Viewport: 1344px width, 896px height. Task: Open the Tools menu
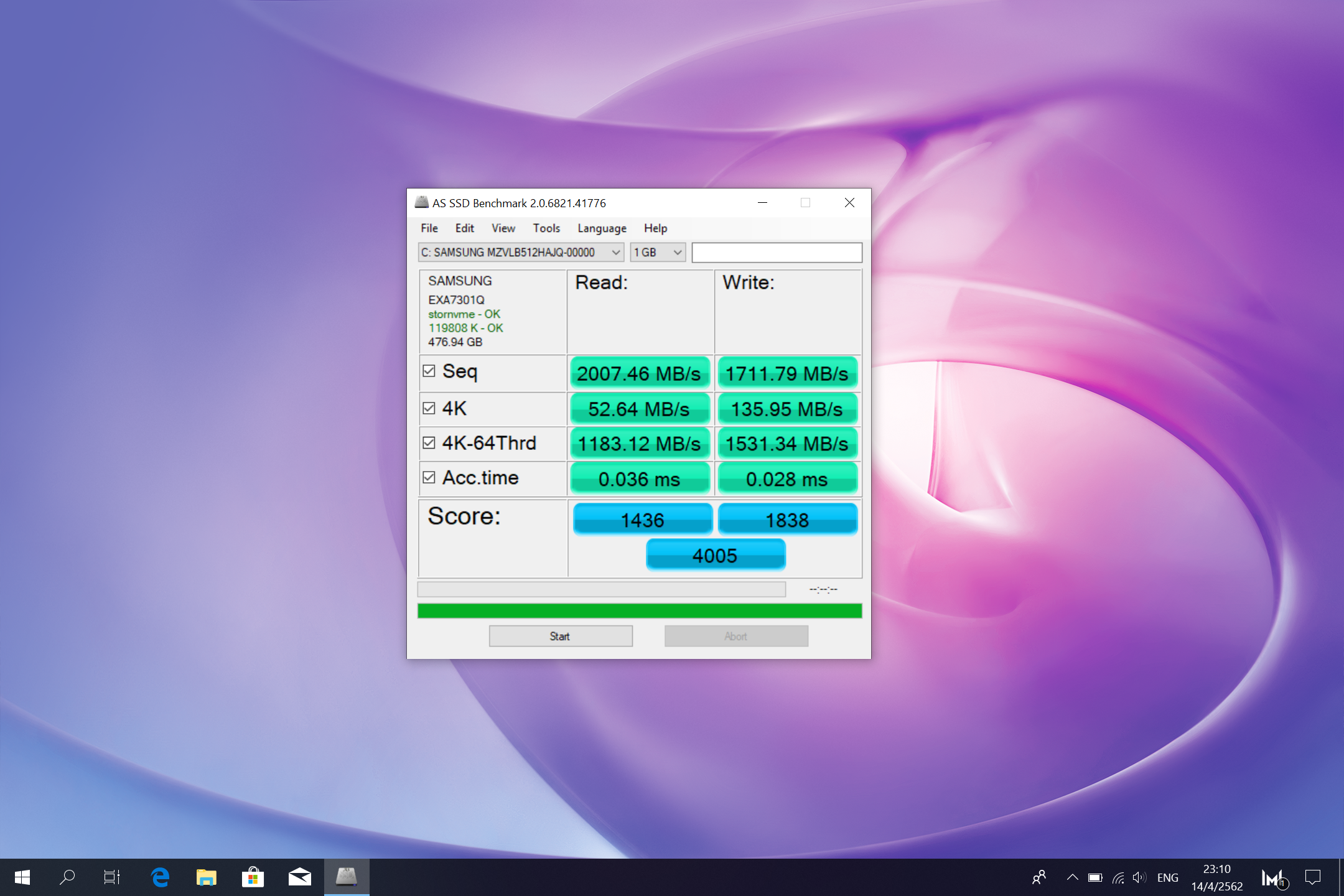[x=546, y=228]
